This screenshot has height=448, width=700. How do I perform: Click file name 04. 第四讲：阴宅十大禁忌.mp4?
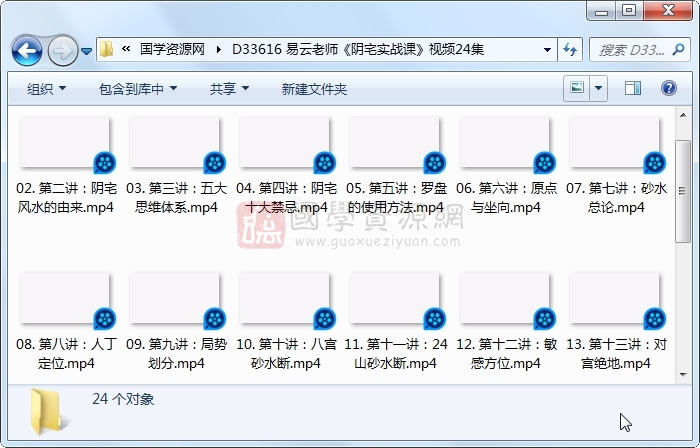click(x=286, y=198)
